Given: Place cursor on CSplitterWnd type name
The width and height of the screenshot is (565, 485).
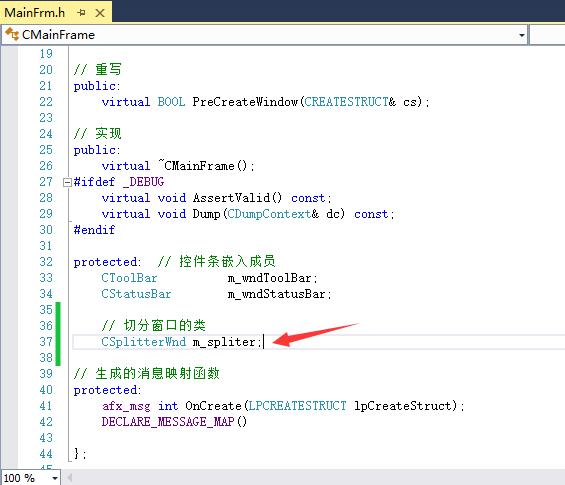Looking at the screenshot, I should (x=143, y=342).
